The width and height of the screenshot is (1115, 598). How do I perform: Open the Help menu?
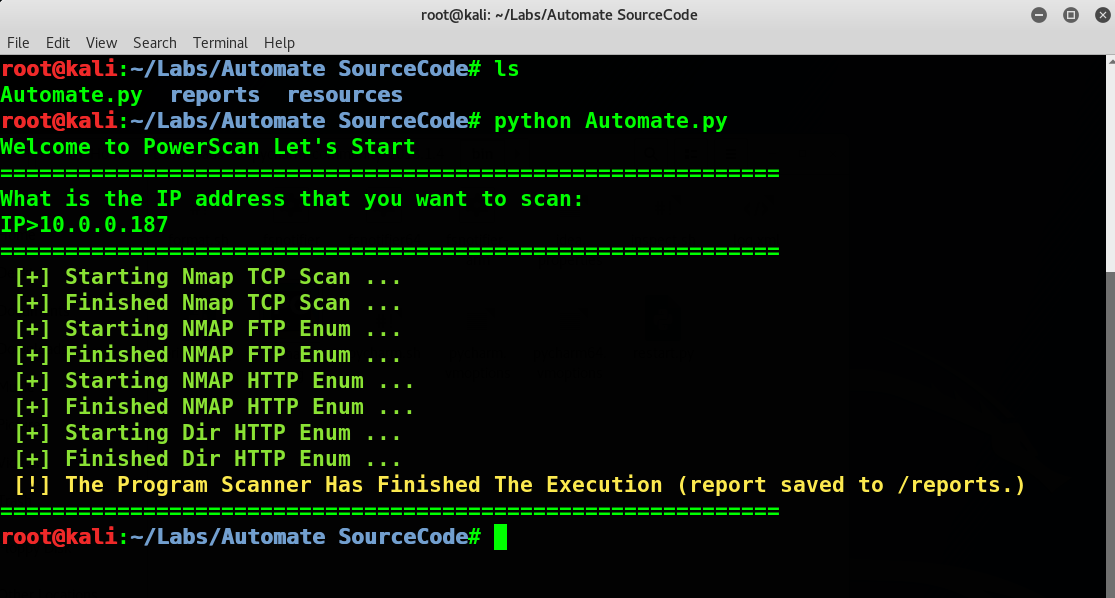(279, 43)
